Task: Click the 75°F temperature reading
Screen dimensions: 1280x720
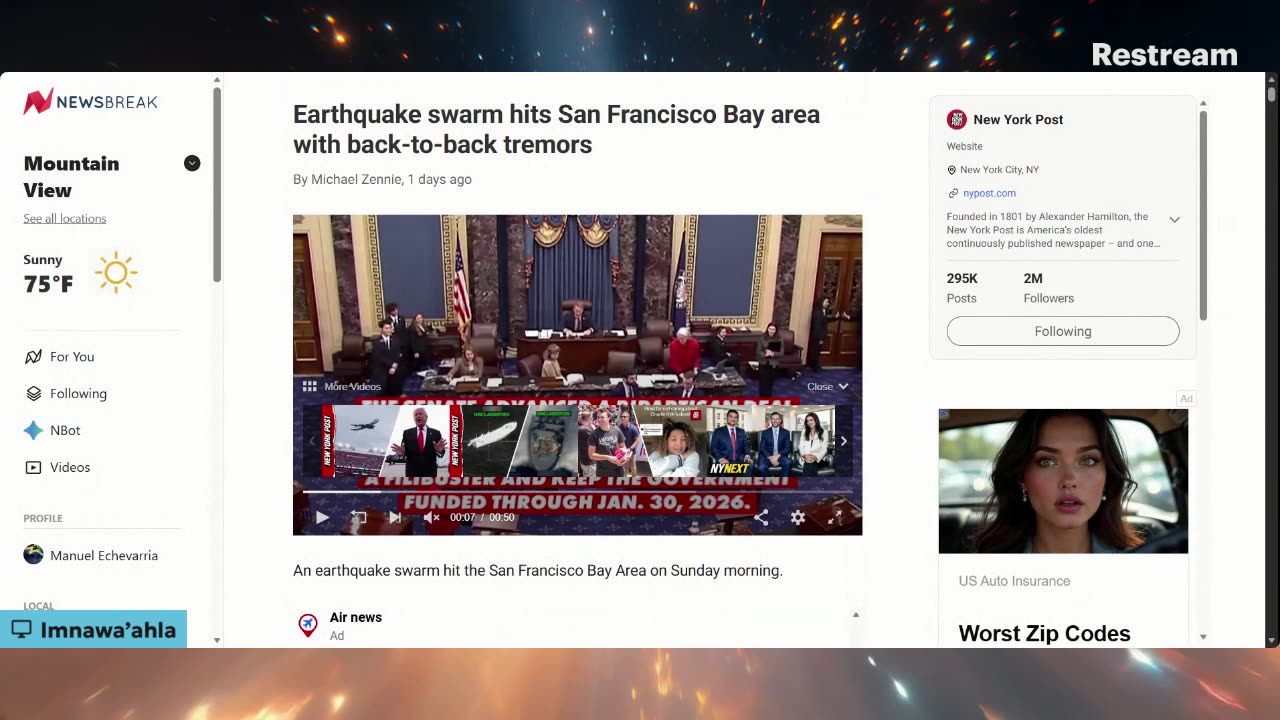Action: tap(49, 284)
